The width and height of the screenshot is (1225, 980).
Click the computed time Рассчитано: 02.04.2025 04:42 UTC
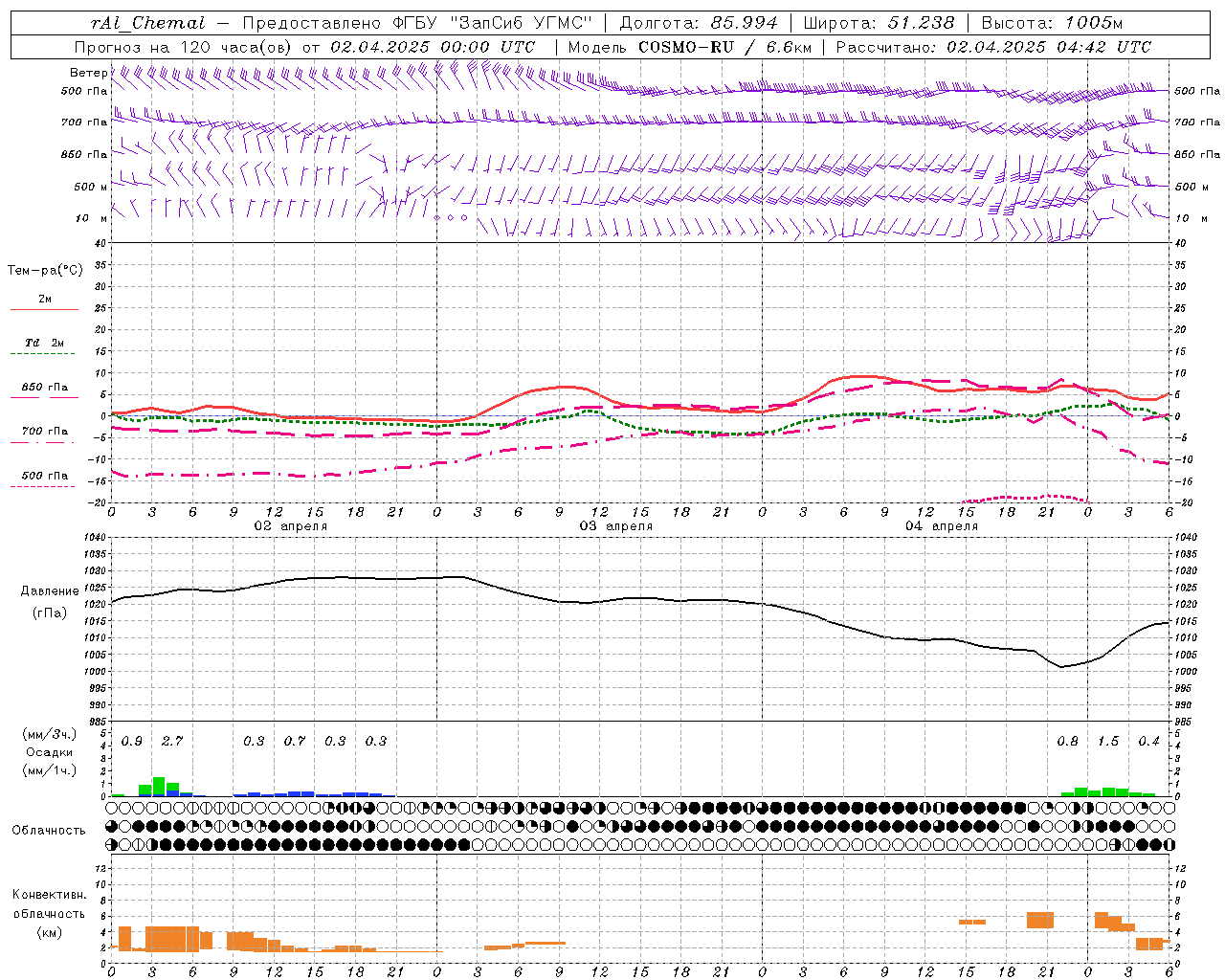(993, 47)
